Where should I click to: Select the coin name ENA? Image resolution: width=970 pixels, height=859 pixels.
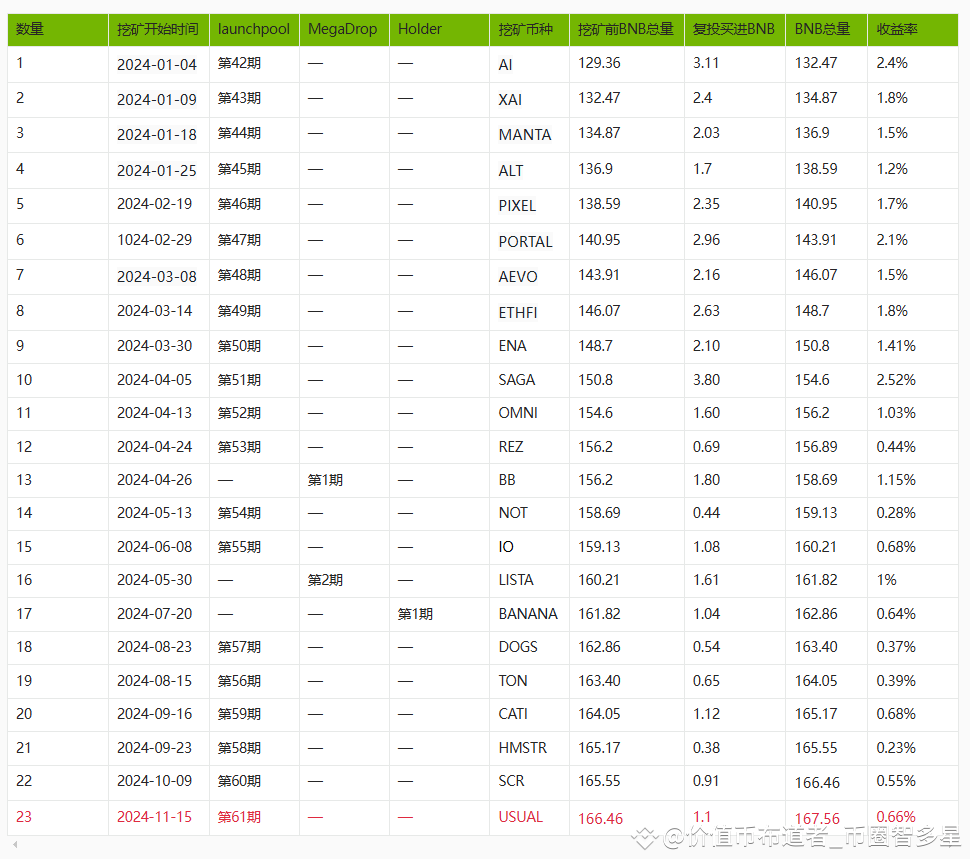pos(512,346)
